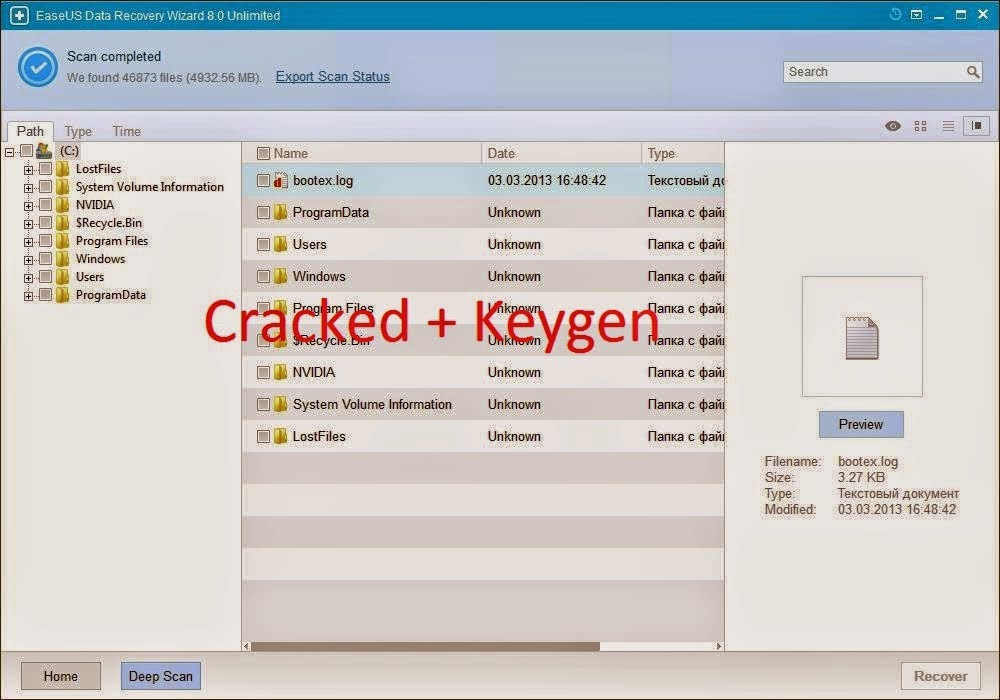
Task: Click the Home button
Action: (61, 676)
